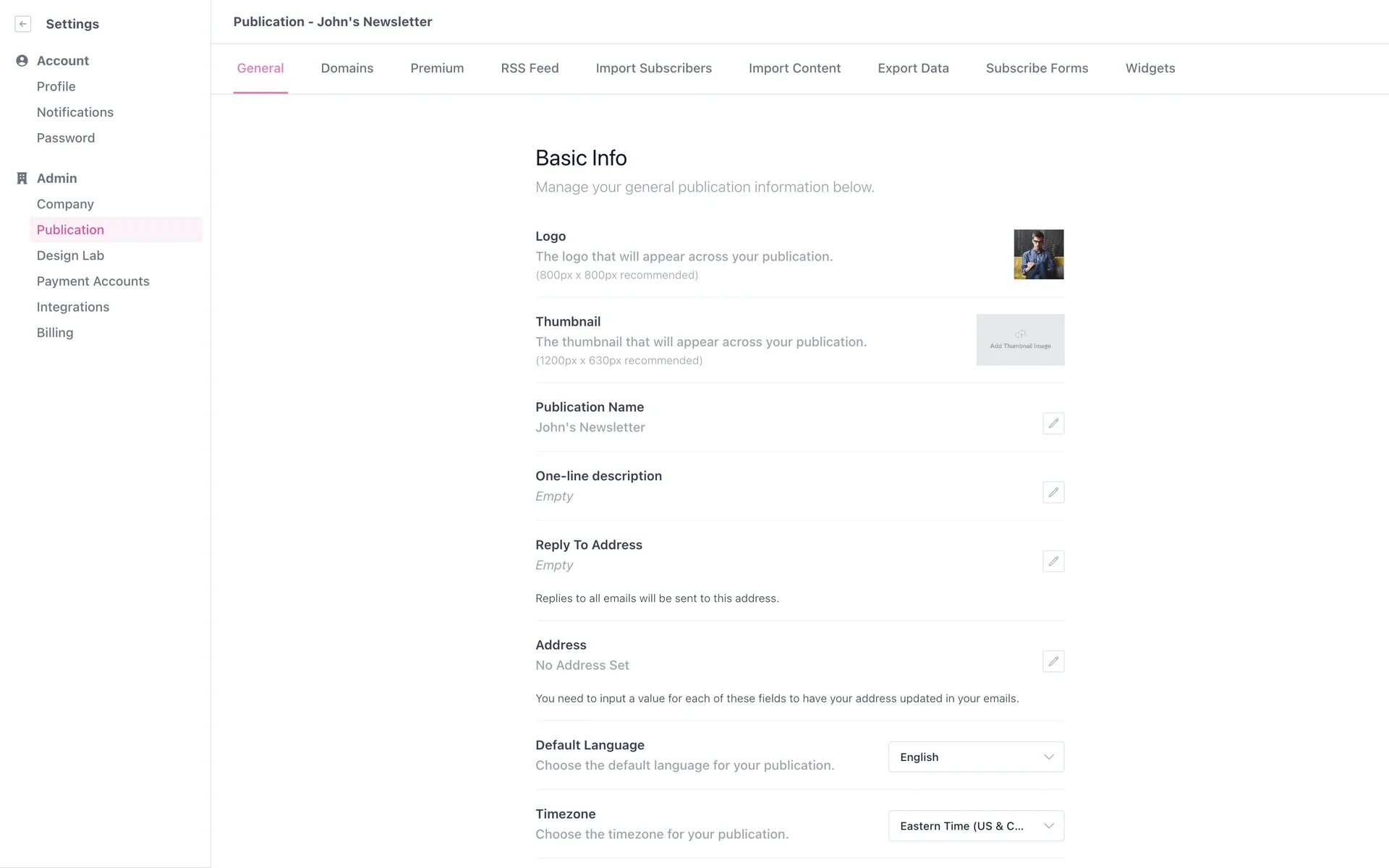Viewport: 1389px width, 868px height.
Task: Click the Account person icon
Action: coord(22,61)
